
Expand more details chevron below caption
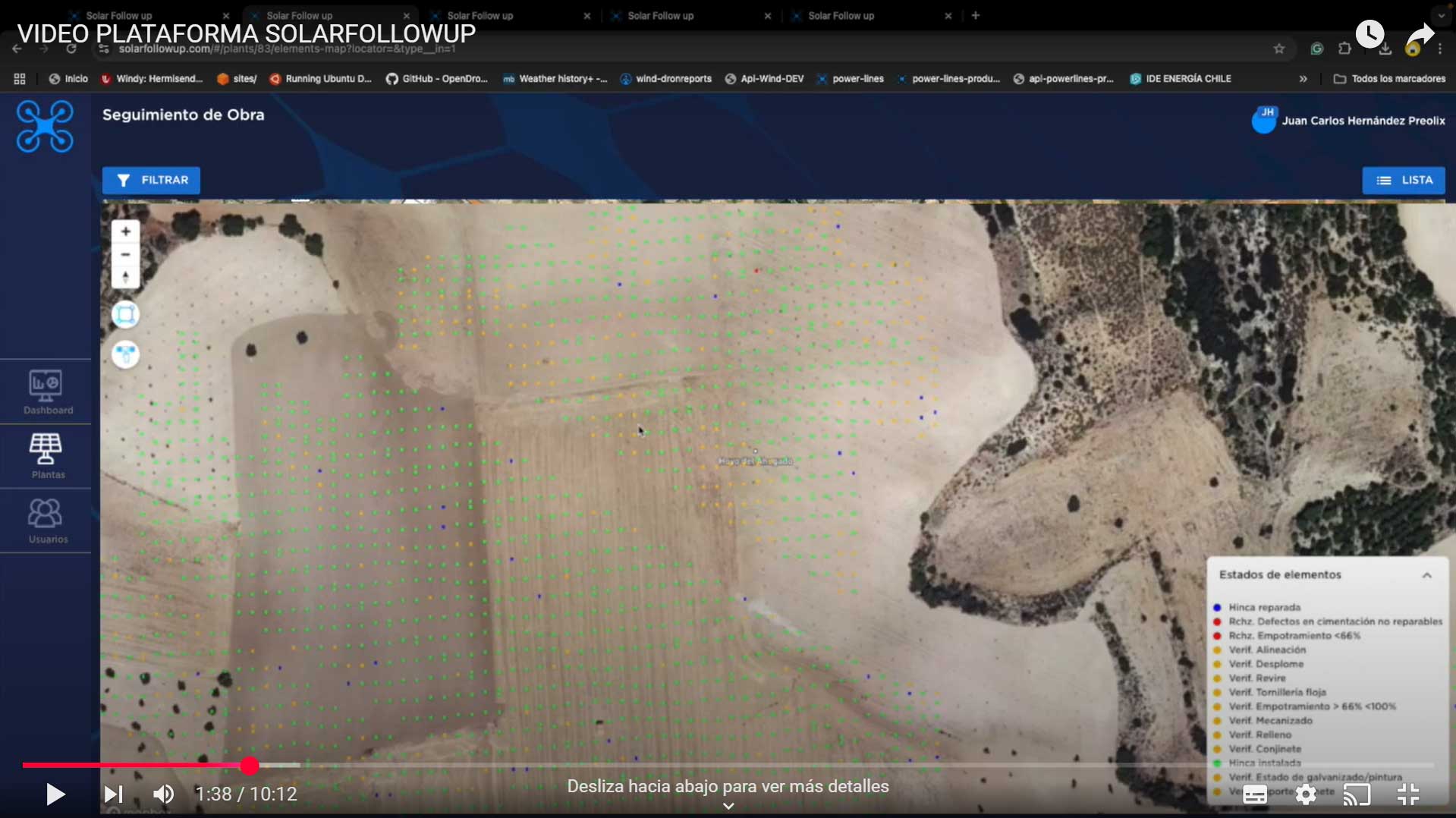pos(728,806)
